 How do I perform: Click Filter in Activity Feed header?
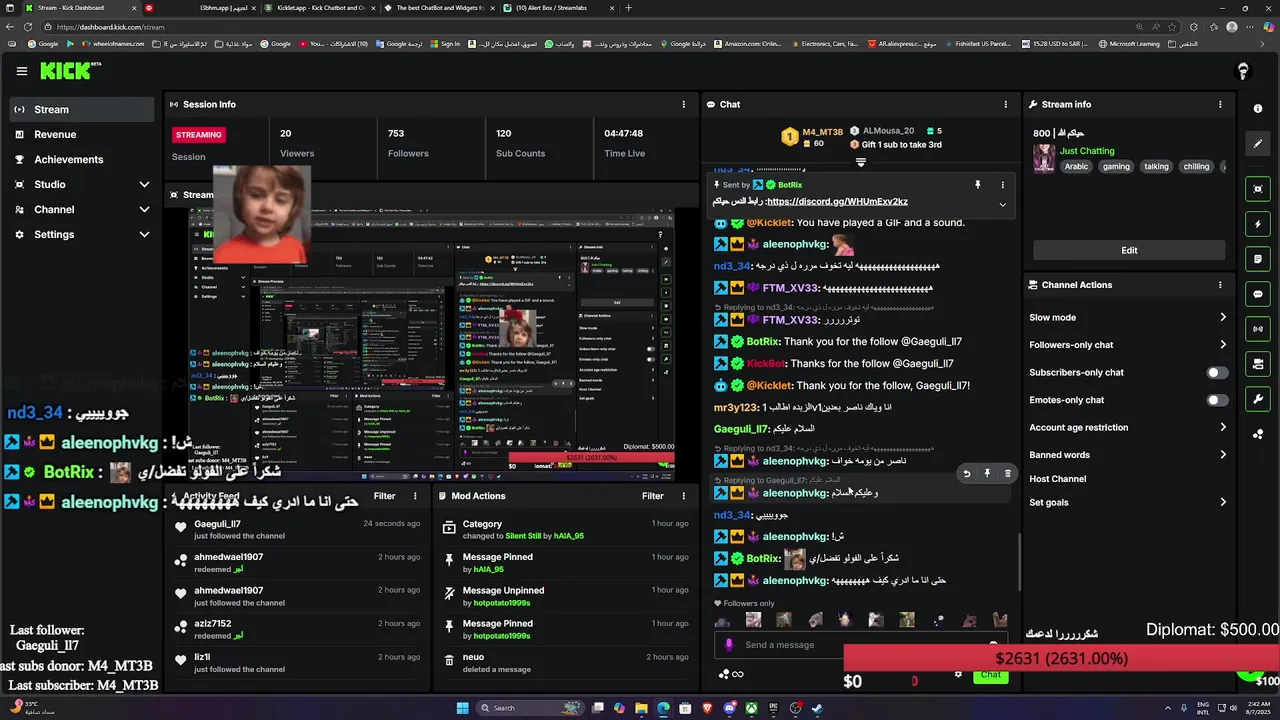384,496
